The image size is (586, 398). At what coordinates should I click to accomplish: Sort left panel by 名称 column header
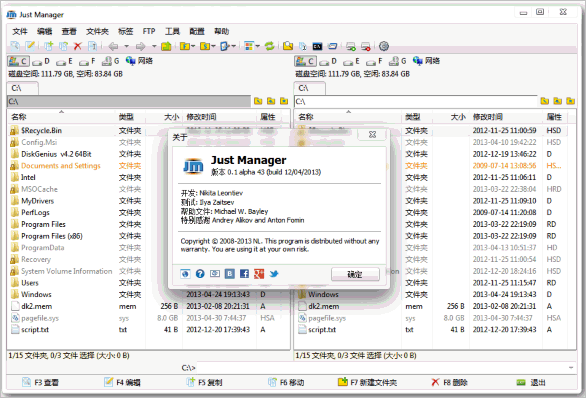61,117
